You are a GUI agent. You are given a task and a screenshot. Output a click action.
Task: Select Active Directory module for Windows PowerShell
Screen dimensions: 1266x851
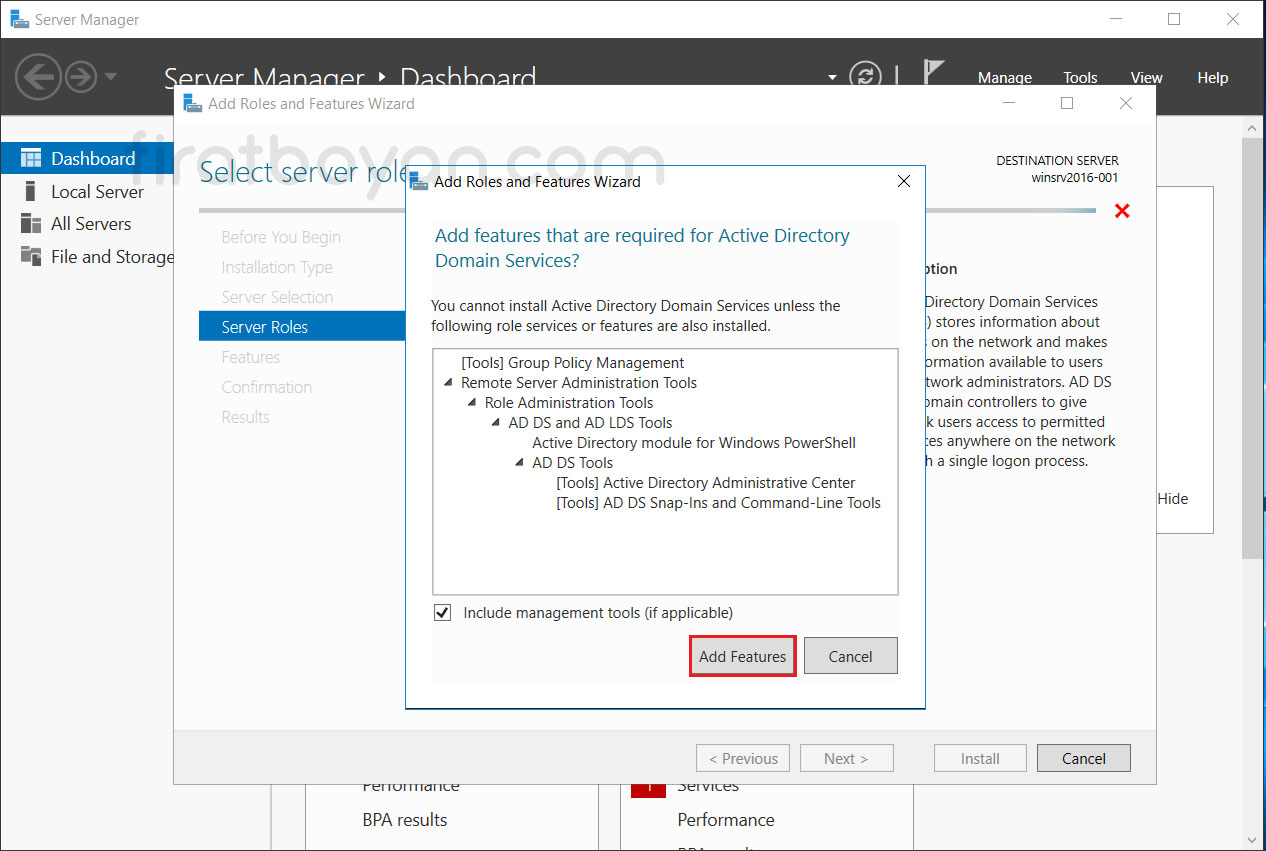(x=694, y=443)
